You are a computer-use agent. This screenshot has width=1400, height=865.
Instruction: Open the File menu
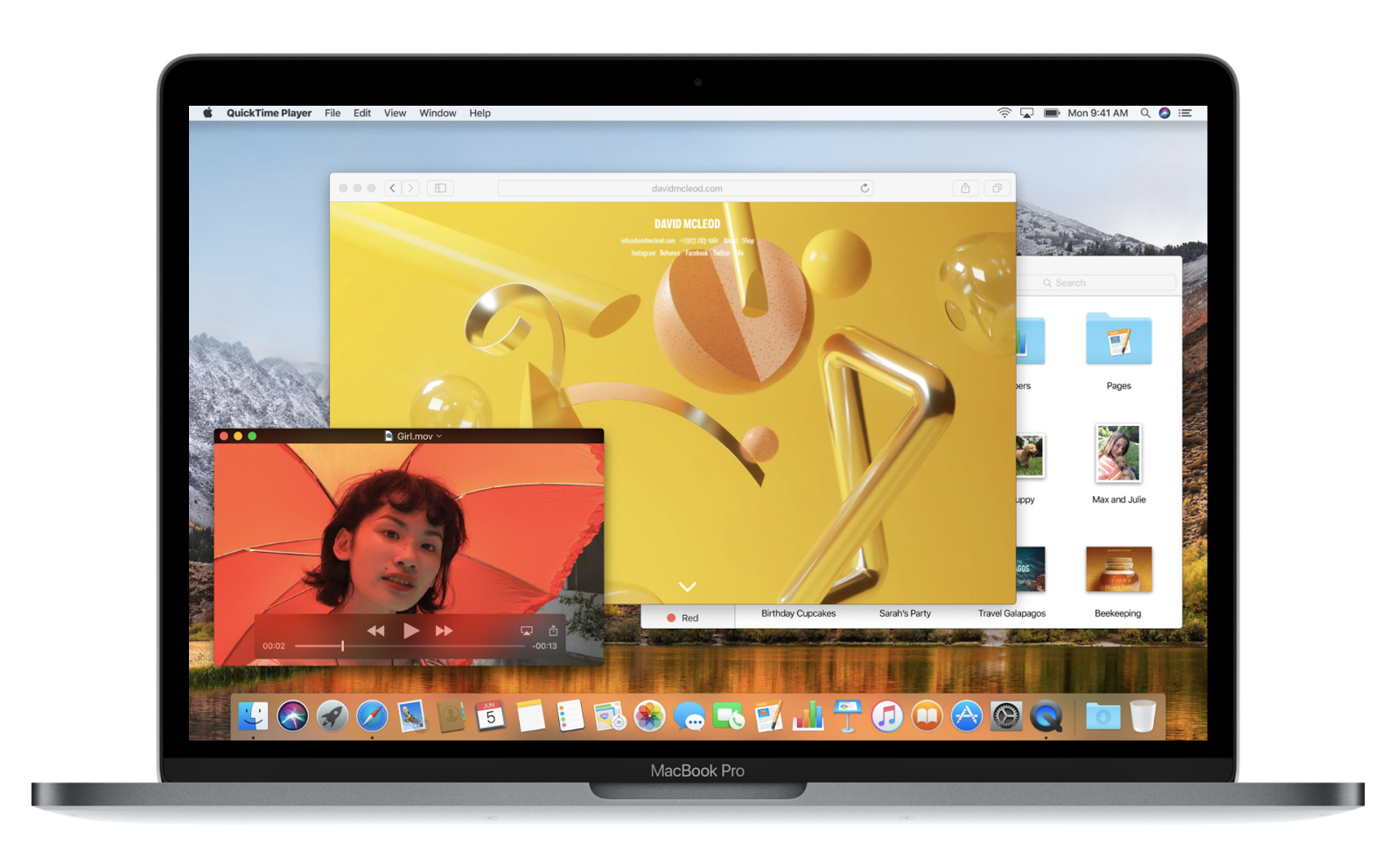coord(332,113)
